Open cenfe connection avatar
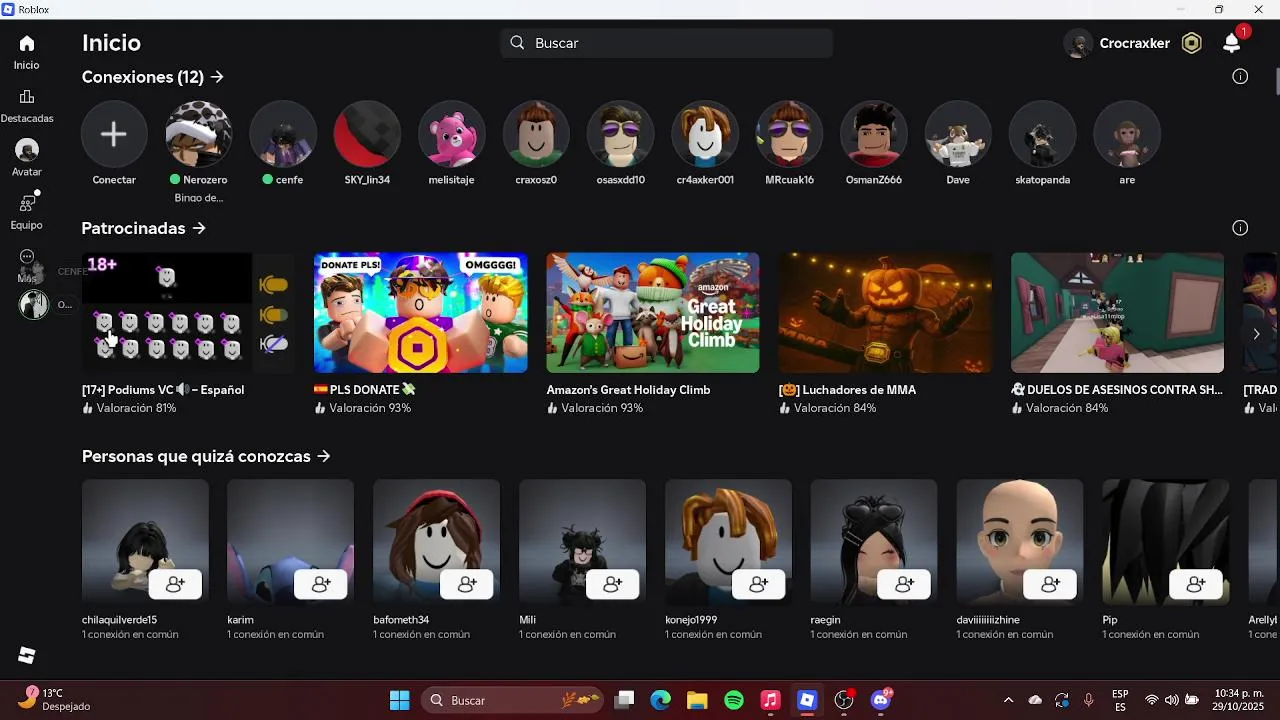 (x=283, y=134)
